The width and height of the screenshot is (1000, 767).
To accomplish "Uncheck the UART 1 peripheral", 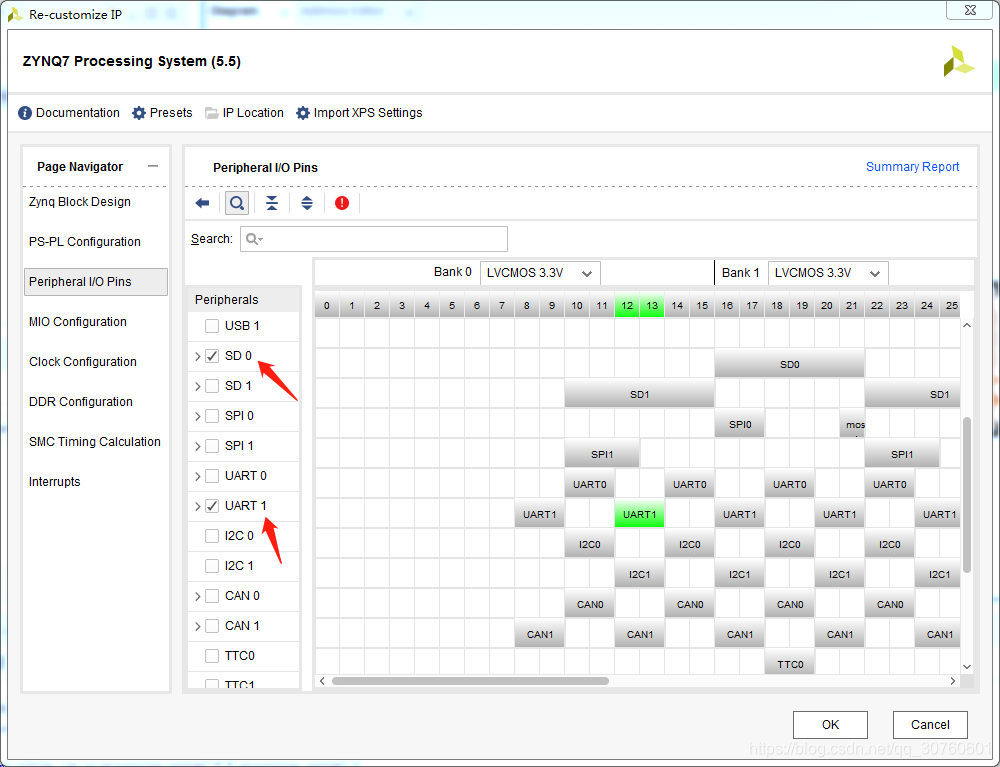I will pyautogui.click(x=212, y=506).
